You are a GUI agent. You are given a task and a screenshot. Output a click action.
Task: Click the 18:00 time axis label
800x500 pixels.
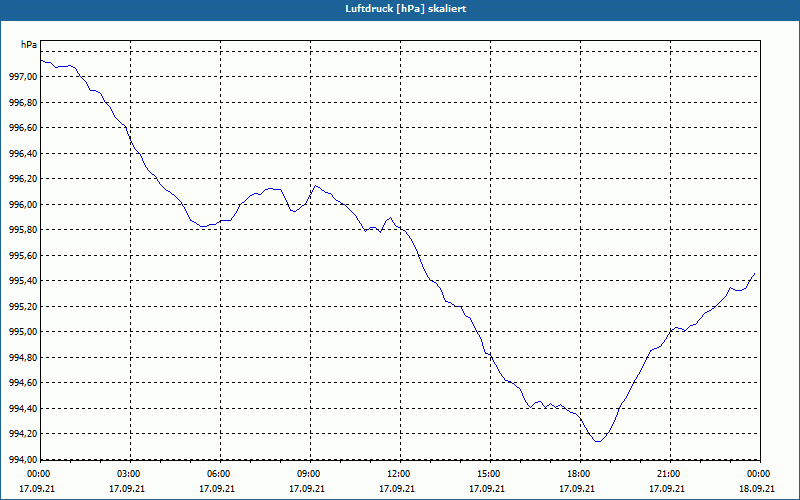coord(578,474)
